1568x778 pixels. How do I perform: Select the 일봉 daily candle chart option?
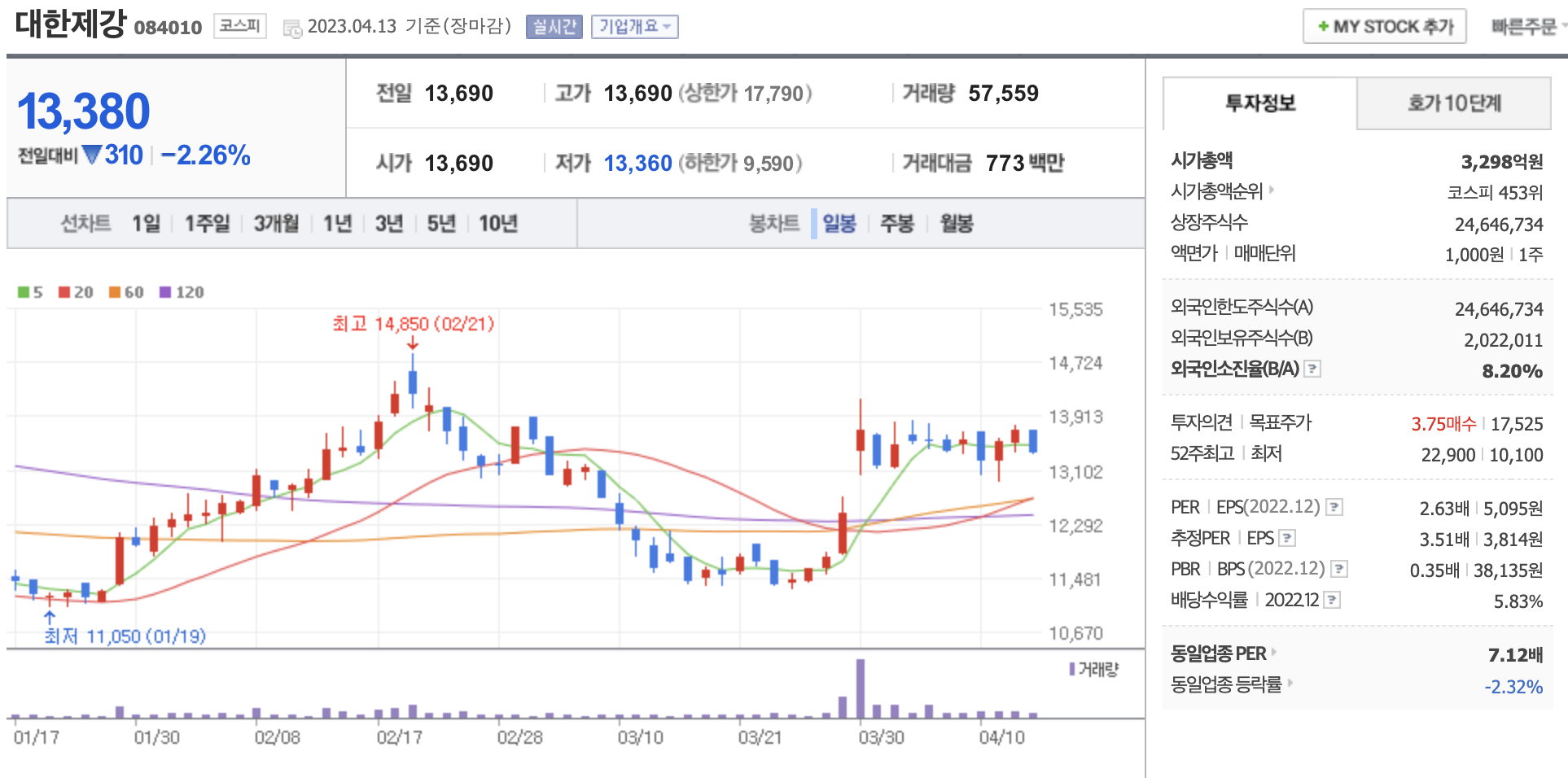click(x=839, y=224)
